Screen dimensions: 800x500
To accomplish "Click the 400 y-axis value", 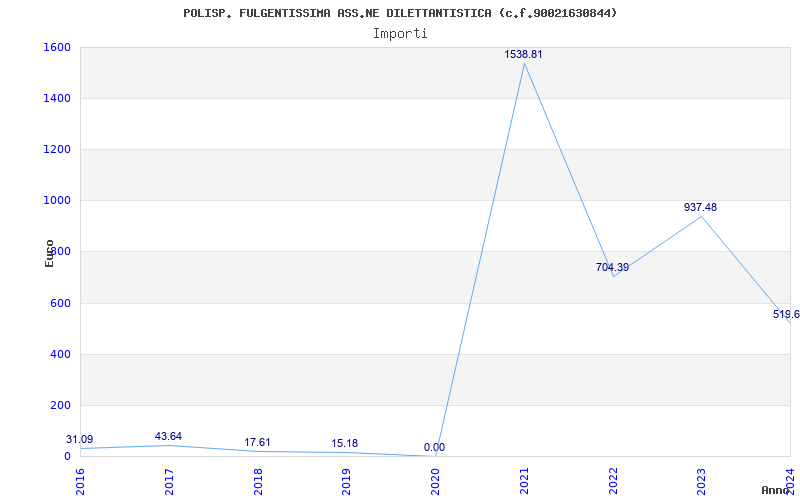I will [60, 354].
